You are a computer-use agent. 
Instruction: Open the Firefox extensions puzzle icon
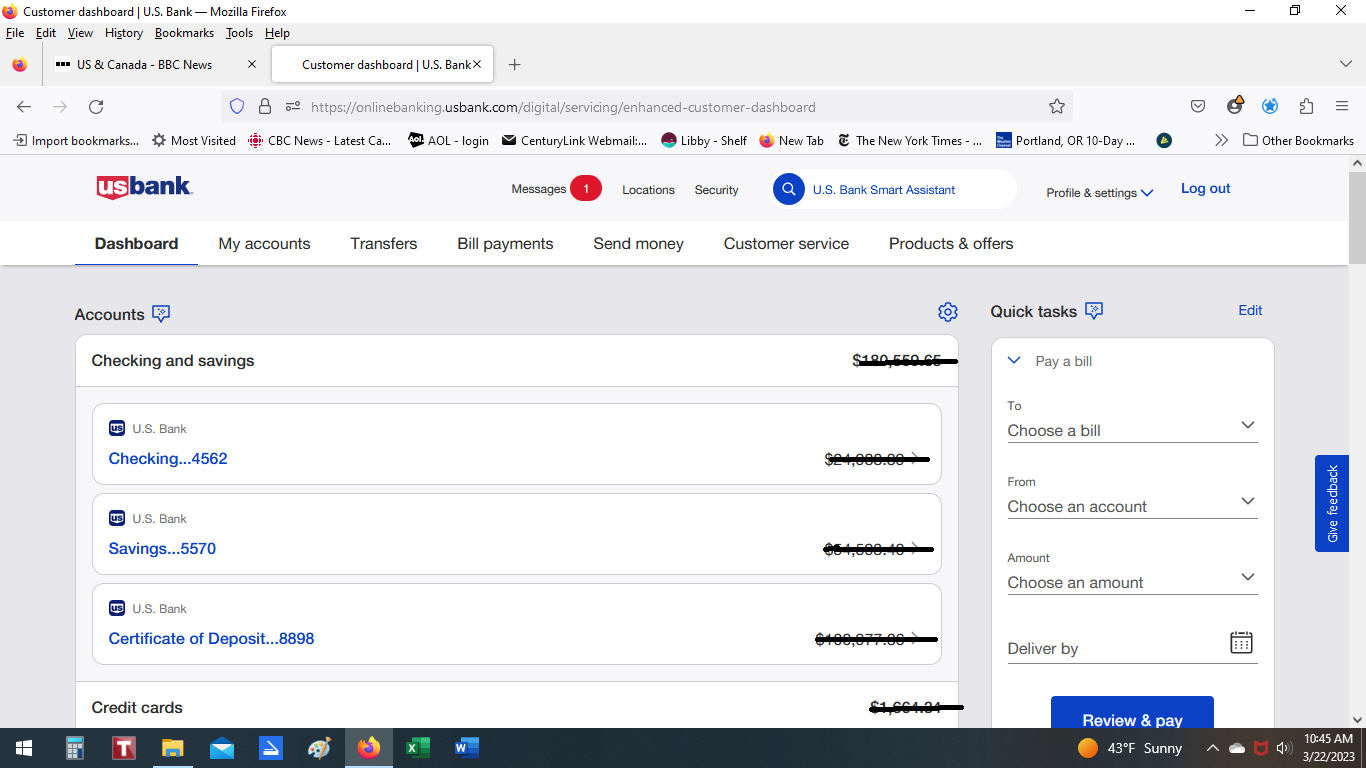(1306, 107)
